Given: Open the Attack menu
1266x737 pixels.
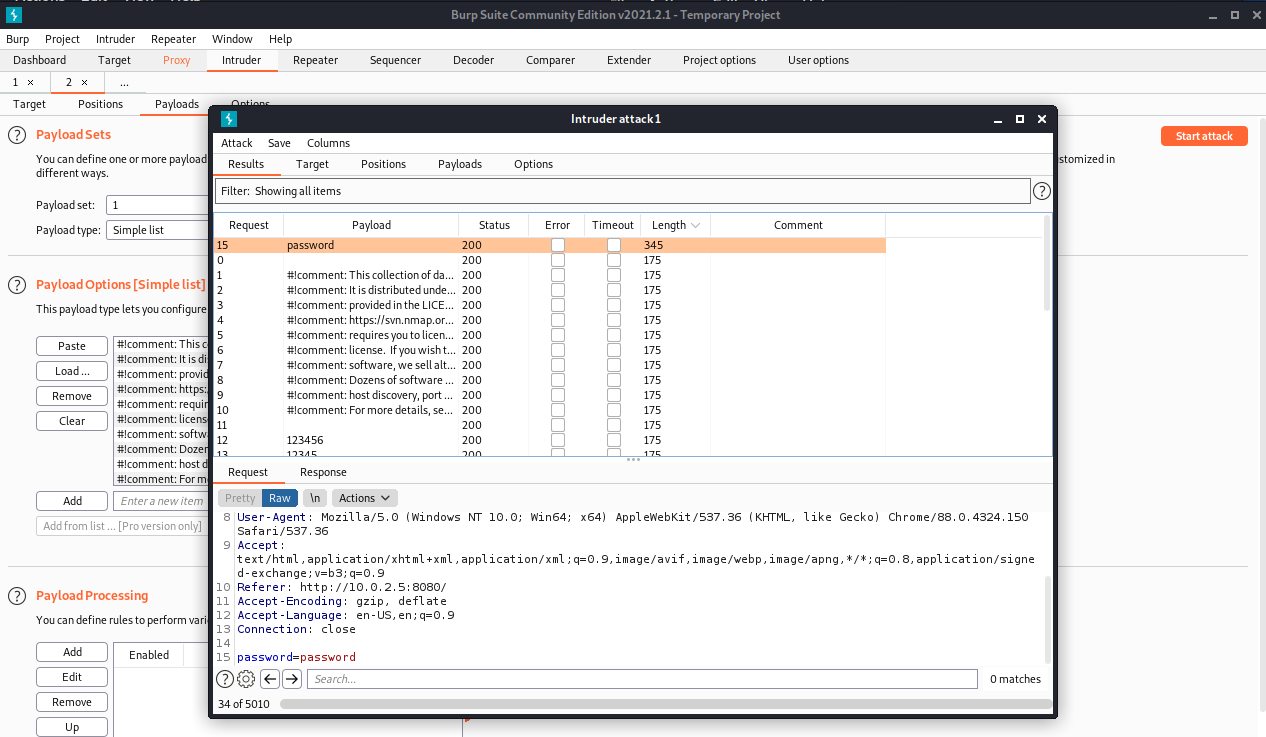Looking at the screenshot, I should pos(237,143).
